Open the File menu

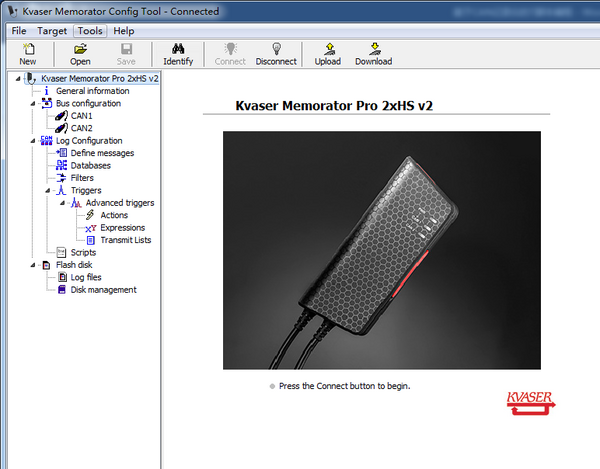[x=19, y=31]
